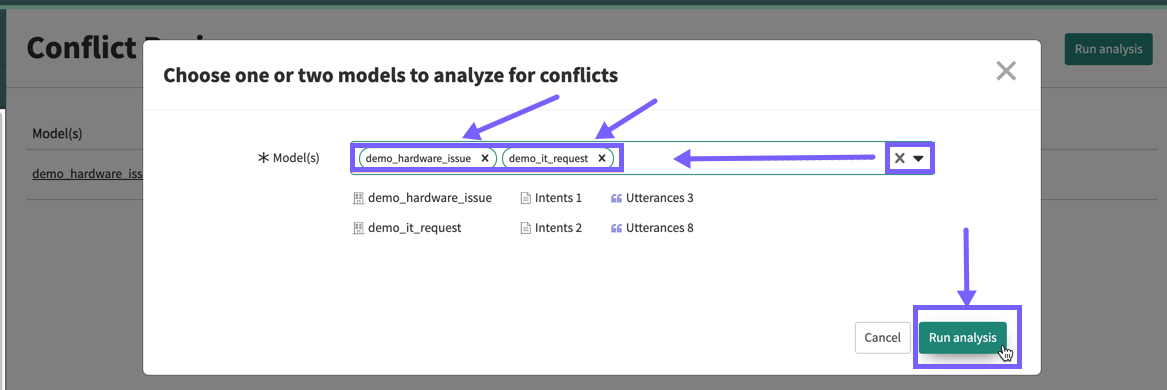Close the conflict analysis dialog
The image size is (1167, 390).
tap(1006, 71)
